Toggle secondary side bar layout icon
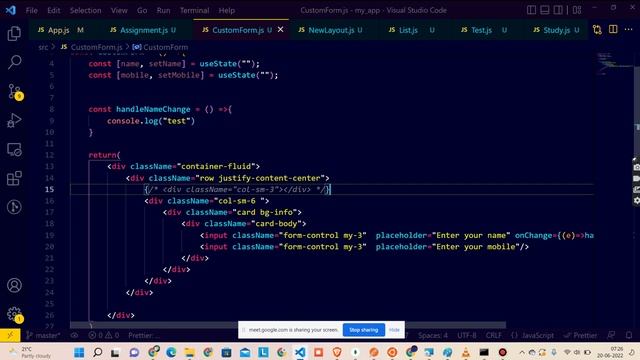 pos(558,10)
